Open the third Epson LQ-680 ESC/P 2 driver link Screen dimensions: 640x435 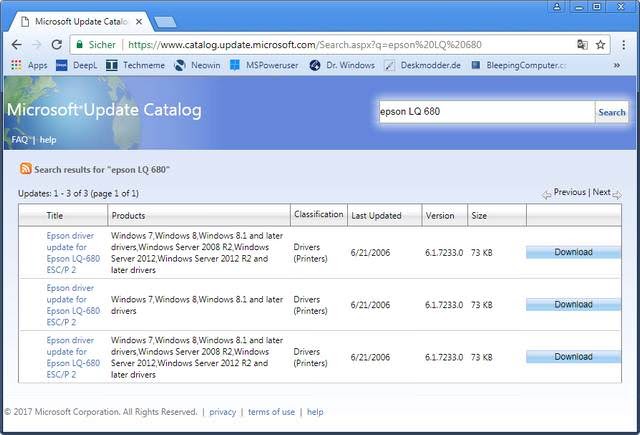[73, 357]
